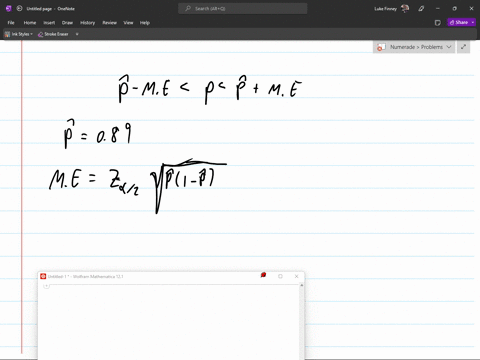Click the 'Untitled page - OneNote' title
Viewport: 480px width, 360px height.
click(51, 9)
